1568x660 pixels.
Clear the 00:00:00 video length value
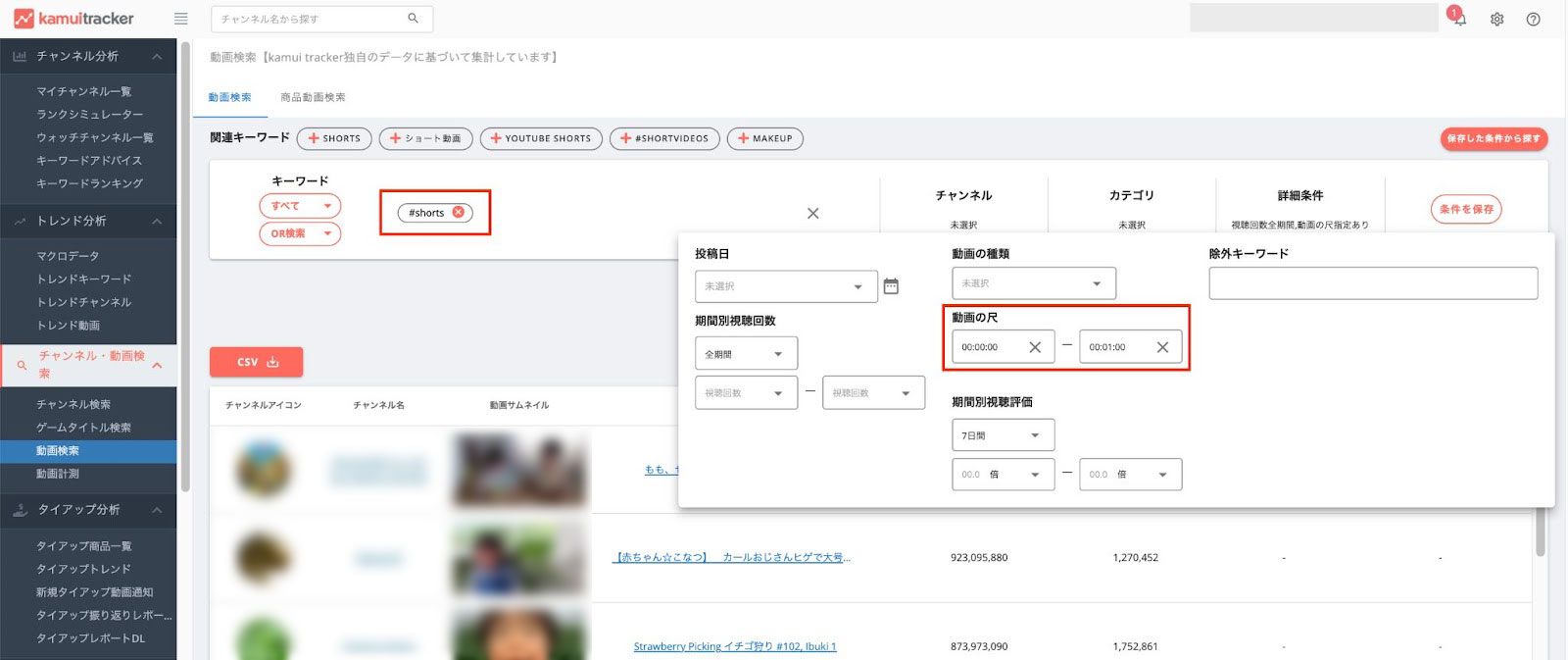tap(1035, 347)
